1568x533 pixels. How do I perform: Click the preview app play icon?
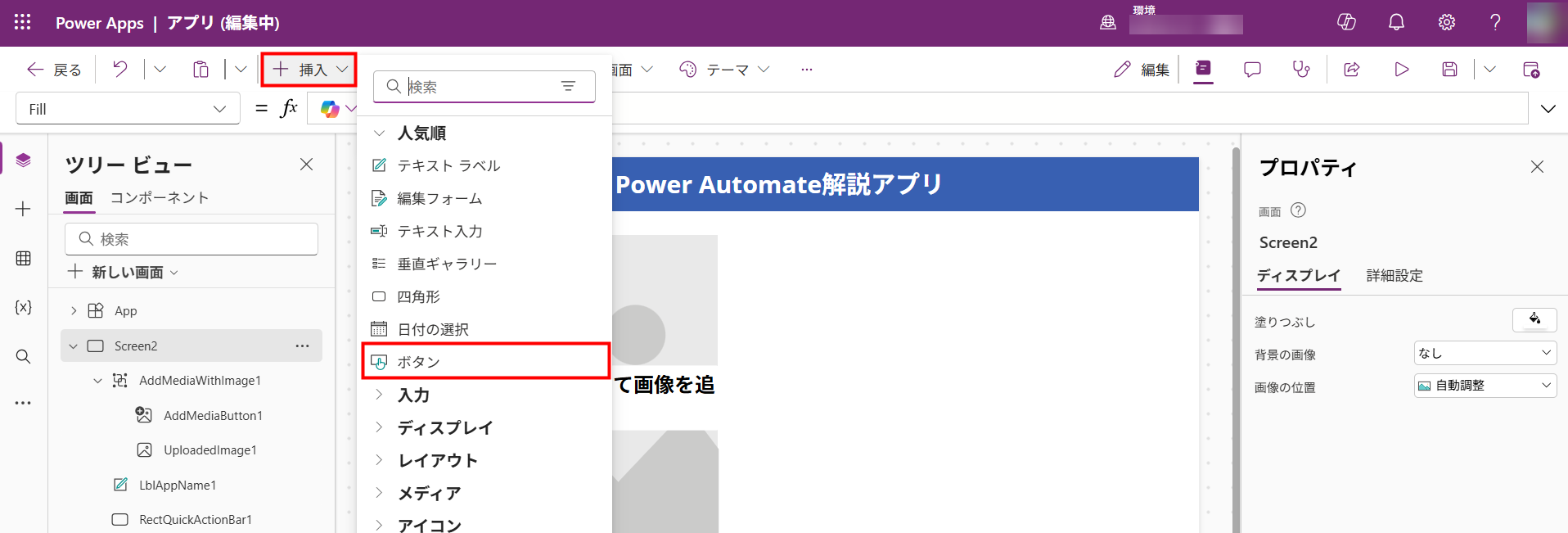[x=1401, y=70]
